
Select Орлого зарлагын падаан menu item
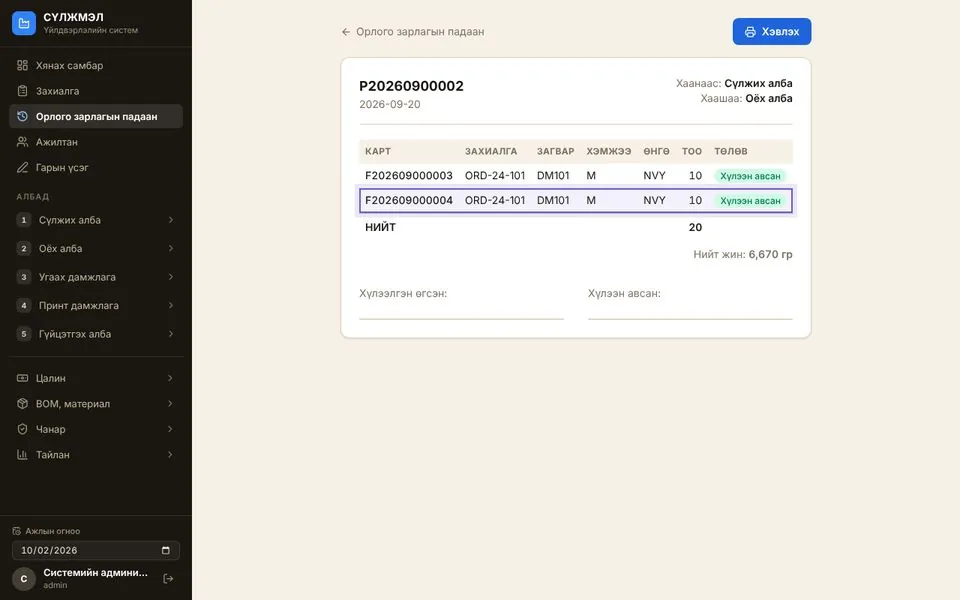(x=96, y=116)
